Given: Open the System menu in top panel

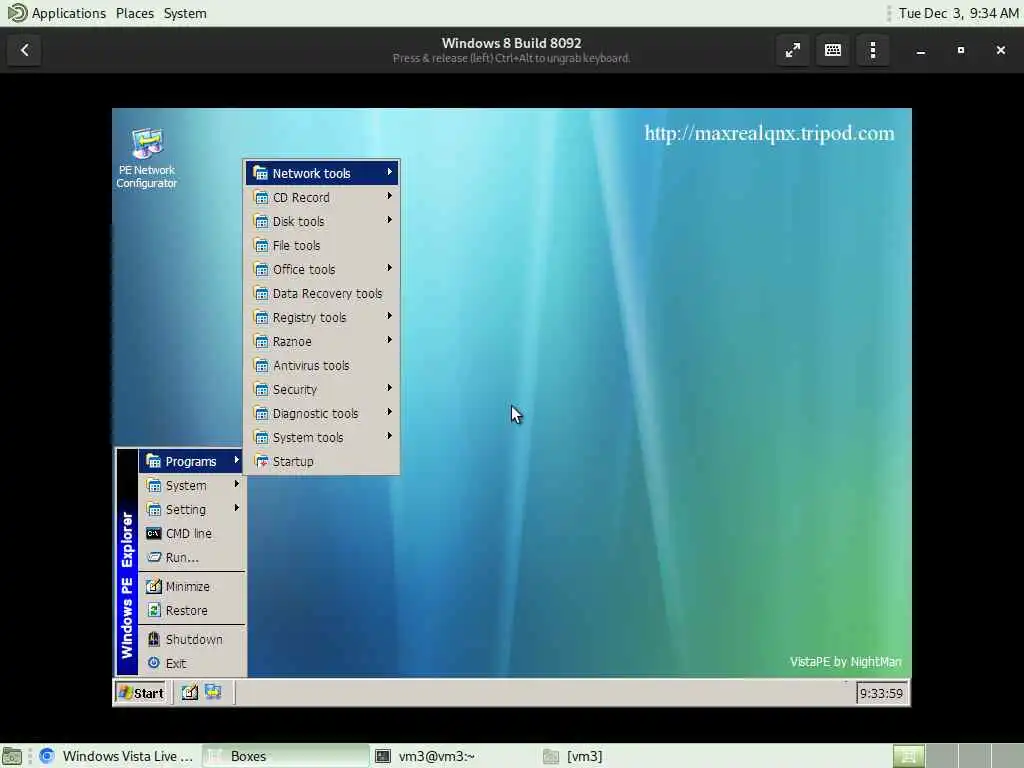Looking at the screenshot, I should pos(185,13).
